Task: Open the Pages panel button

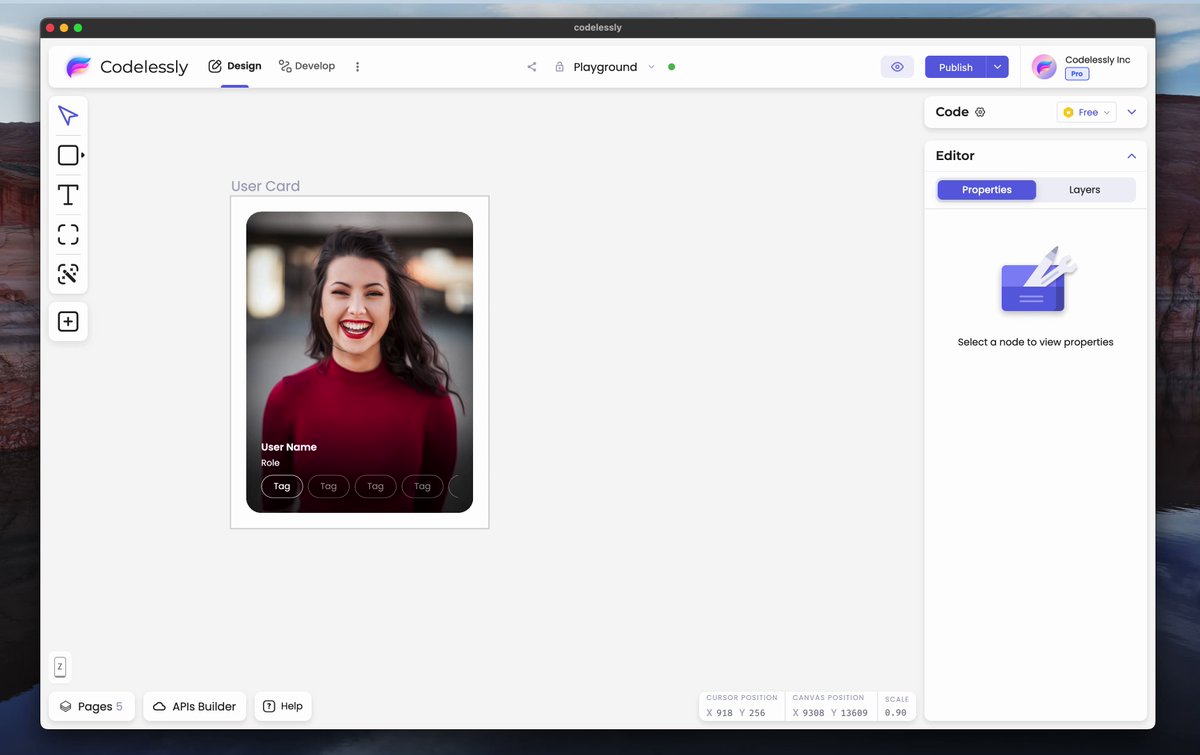Action: coord(91,706)
